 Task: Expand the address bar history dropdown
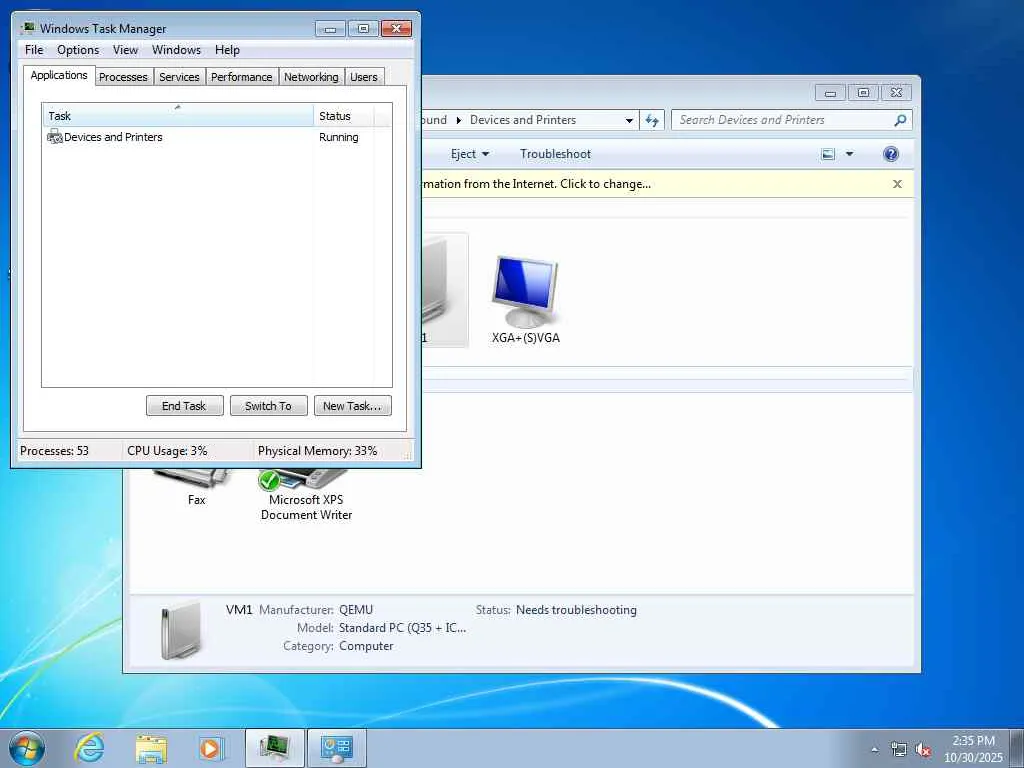(x=628, y=120)
